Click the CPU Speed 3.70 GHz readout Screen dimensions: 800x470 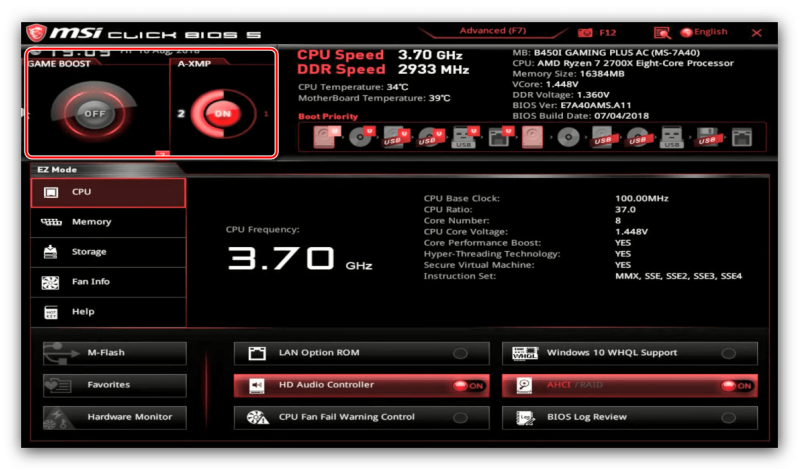380,55
